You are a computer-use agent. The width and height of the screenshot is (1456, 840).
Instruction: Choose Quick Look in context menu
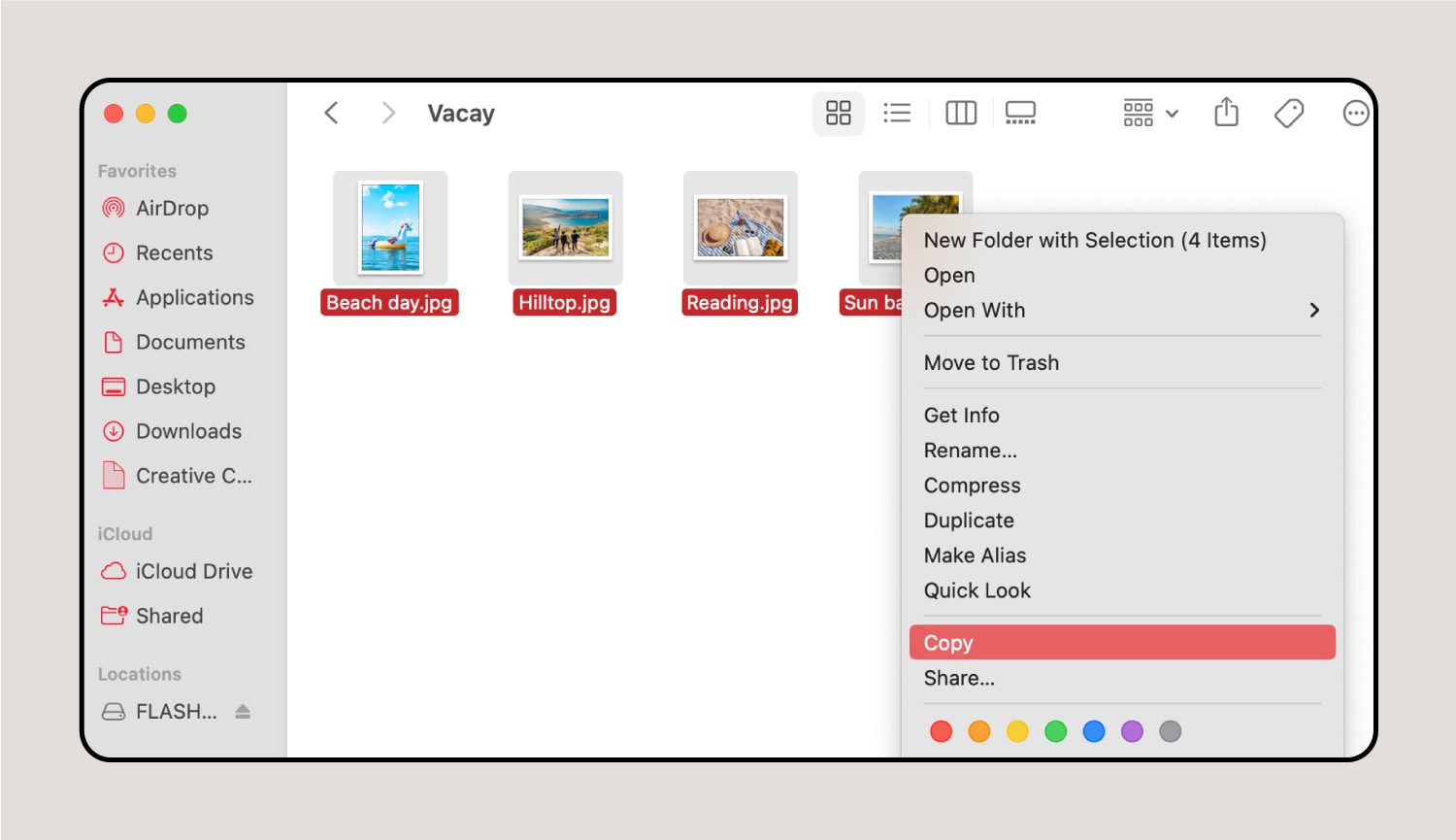(977, 589)
